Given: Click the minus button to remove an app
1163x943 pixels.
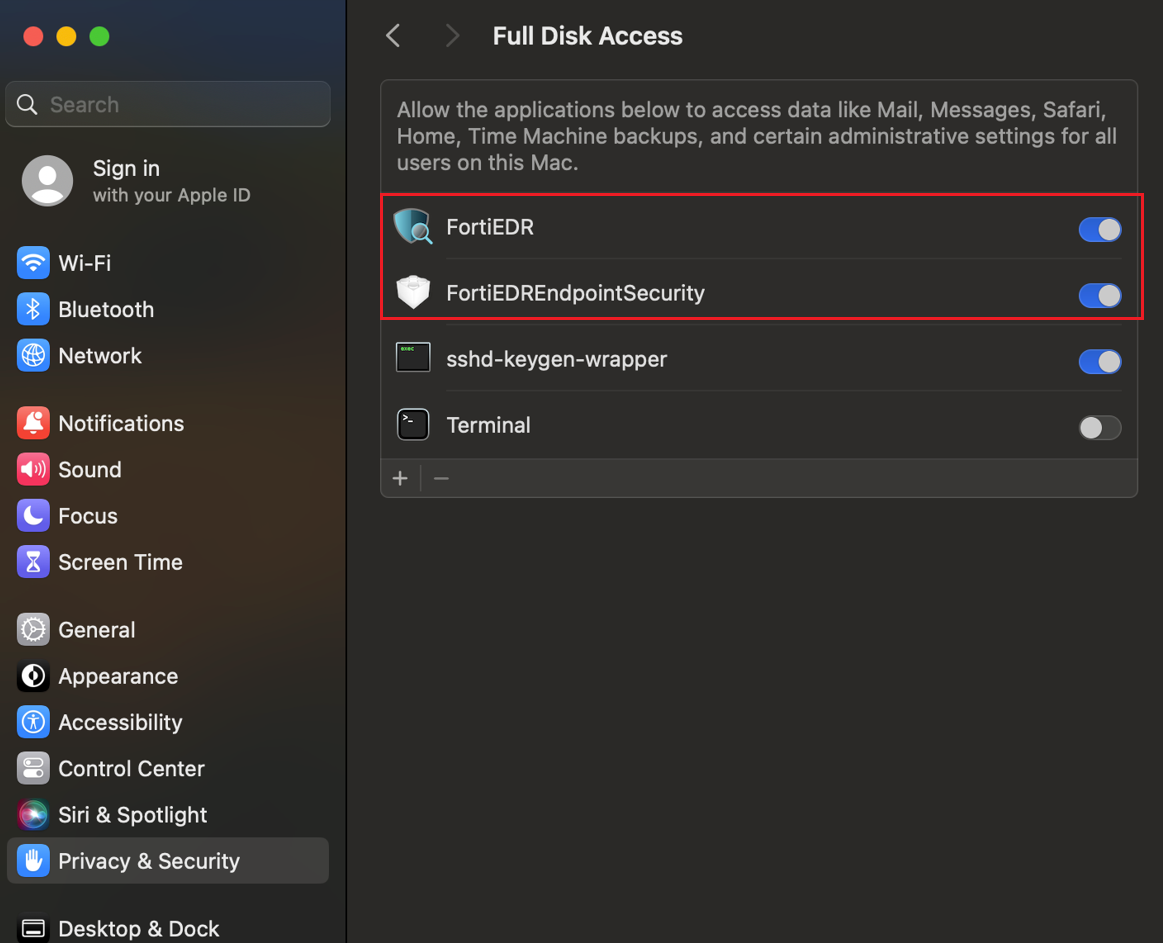Looking at the screenshot, I should tap(442, 478).
